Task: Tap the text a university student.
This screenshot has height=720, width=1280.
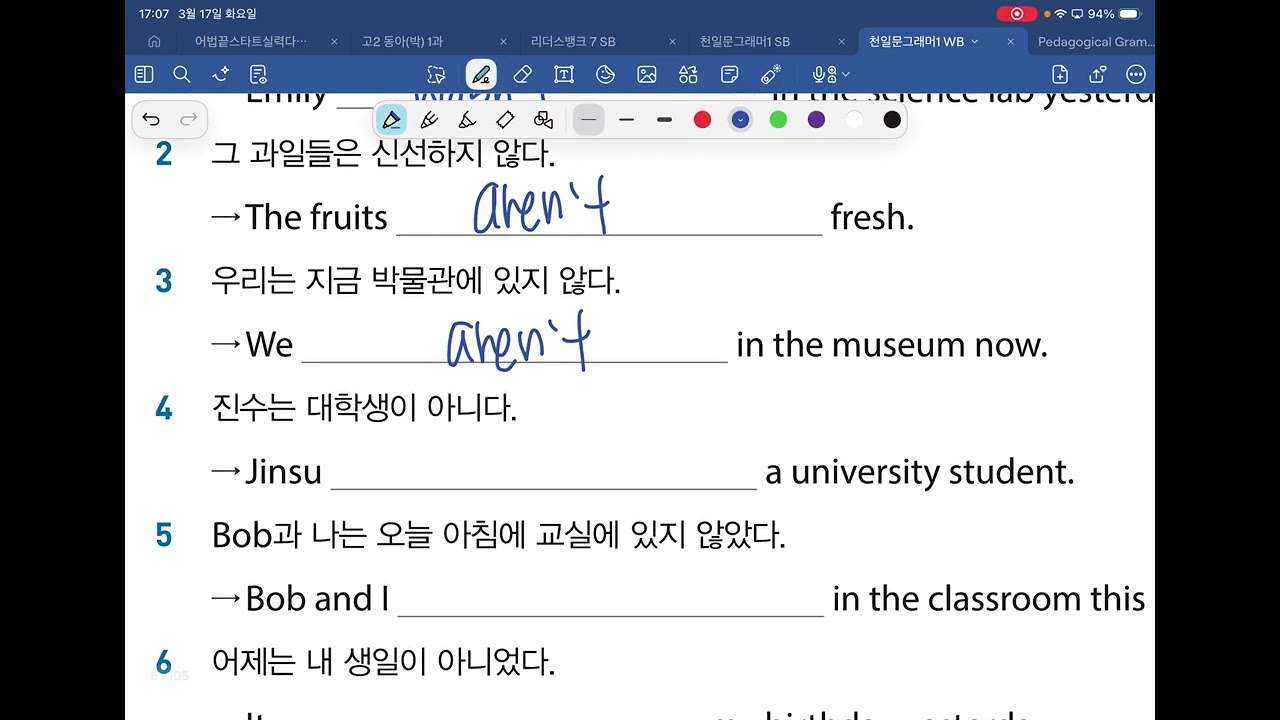Action: pyautogui.click(x=920, y=472)
